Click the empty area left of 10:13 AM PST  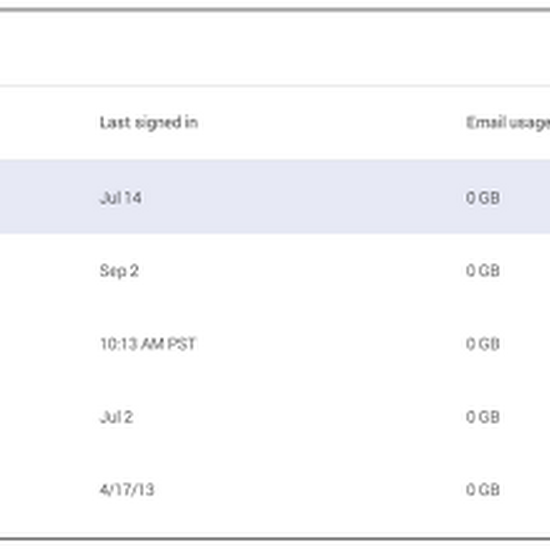click(49, 344)
